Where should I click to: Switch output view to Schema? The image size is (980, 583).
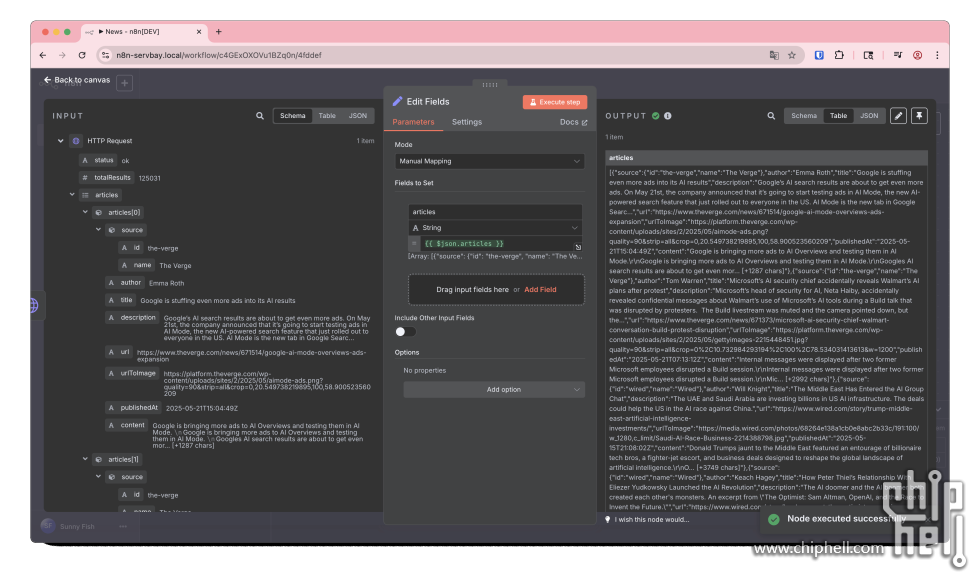[x=804, y=116]
